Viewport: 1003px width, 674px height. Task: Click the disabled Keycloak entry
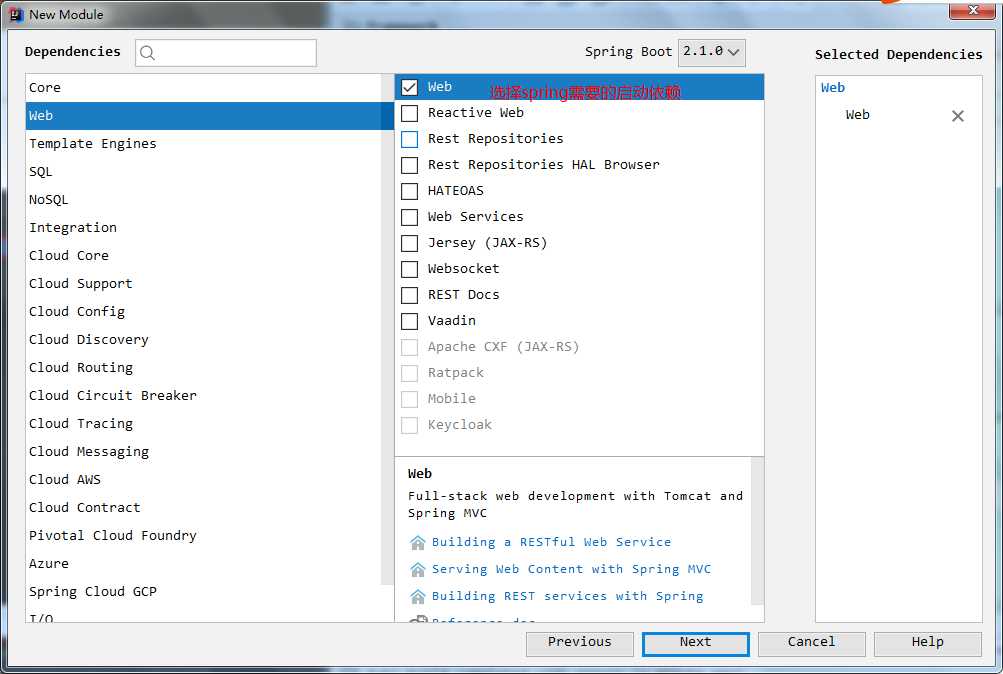(x=459, y=425)
